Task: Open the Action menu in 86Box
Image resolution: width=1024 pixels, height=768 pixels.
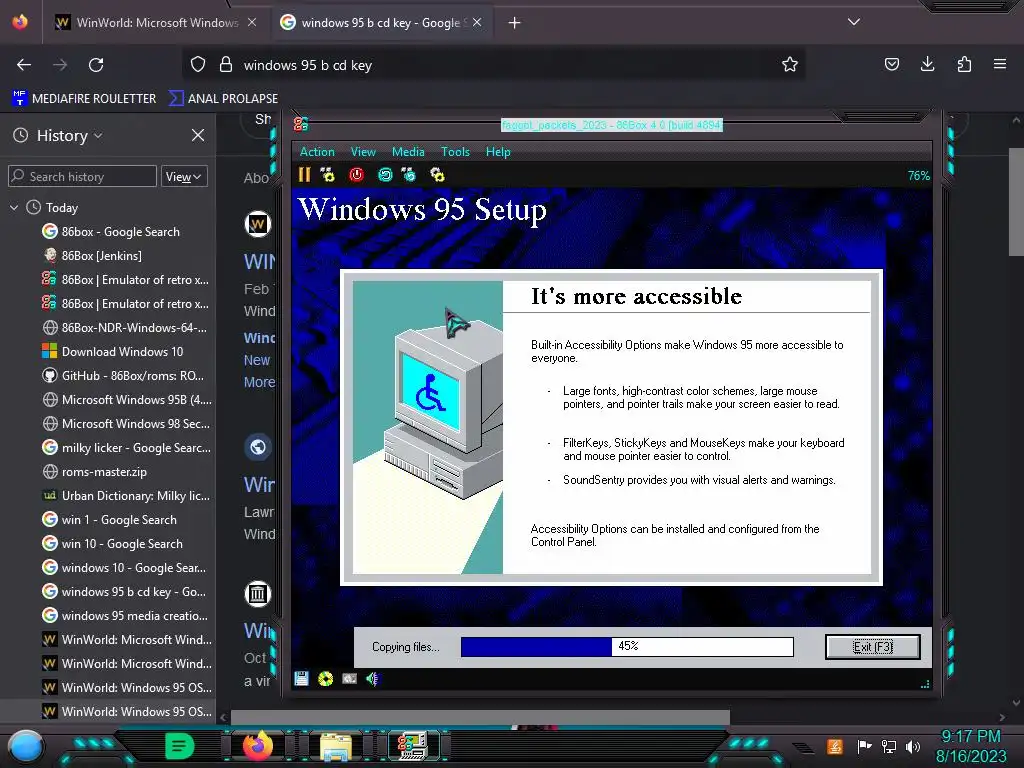Action: click(317, 152)
